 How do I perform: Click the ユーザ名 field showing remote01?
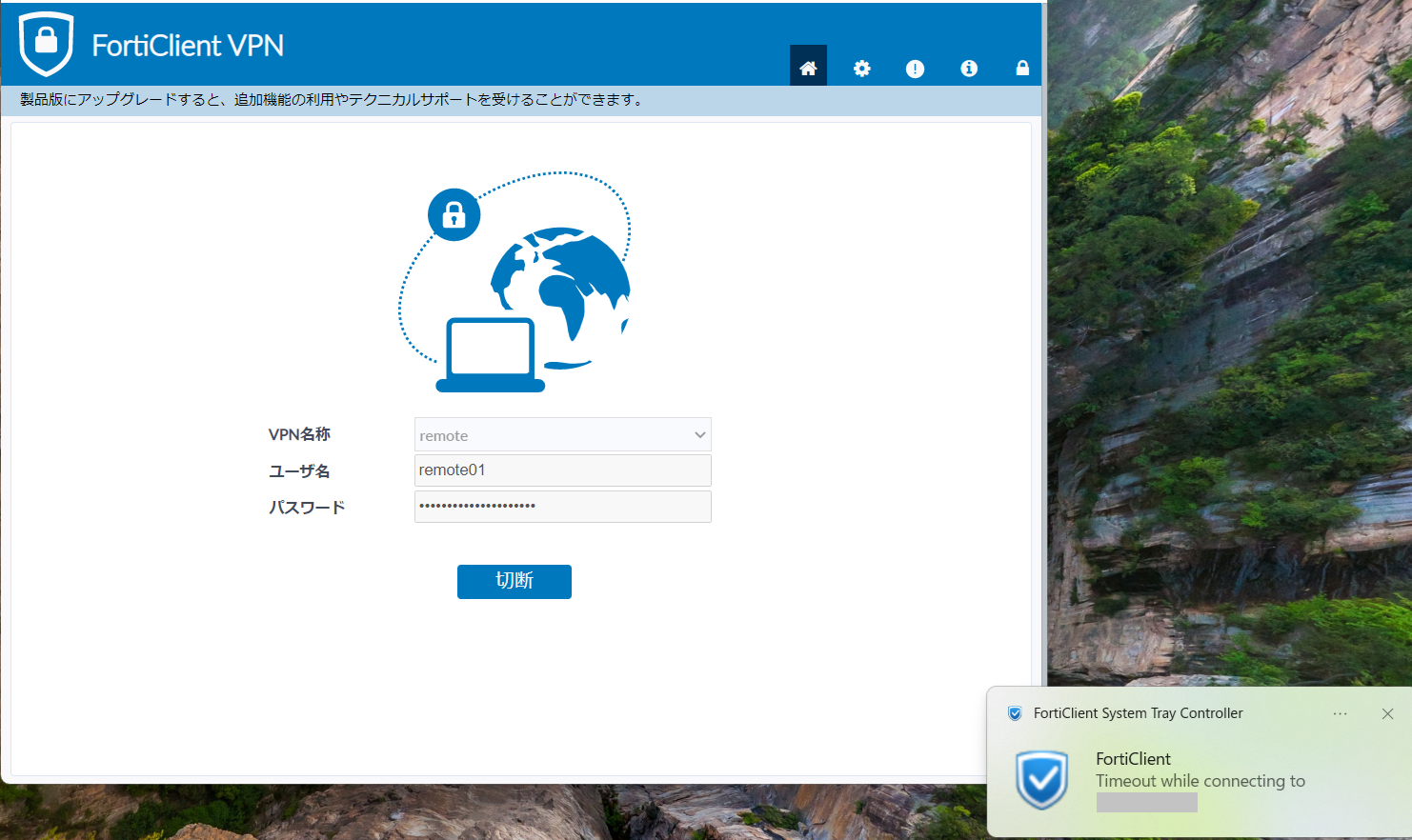pos(562,470)
